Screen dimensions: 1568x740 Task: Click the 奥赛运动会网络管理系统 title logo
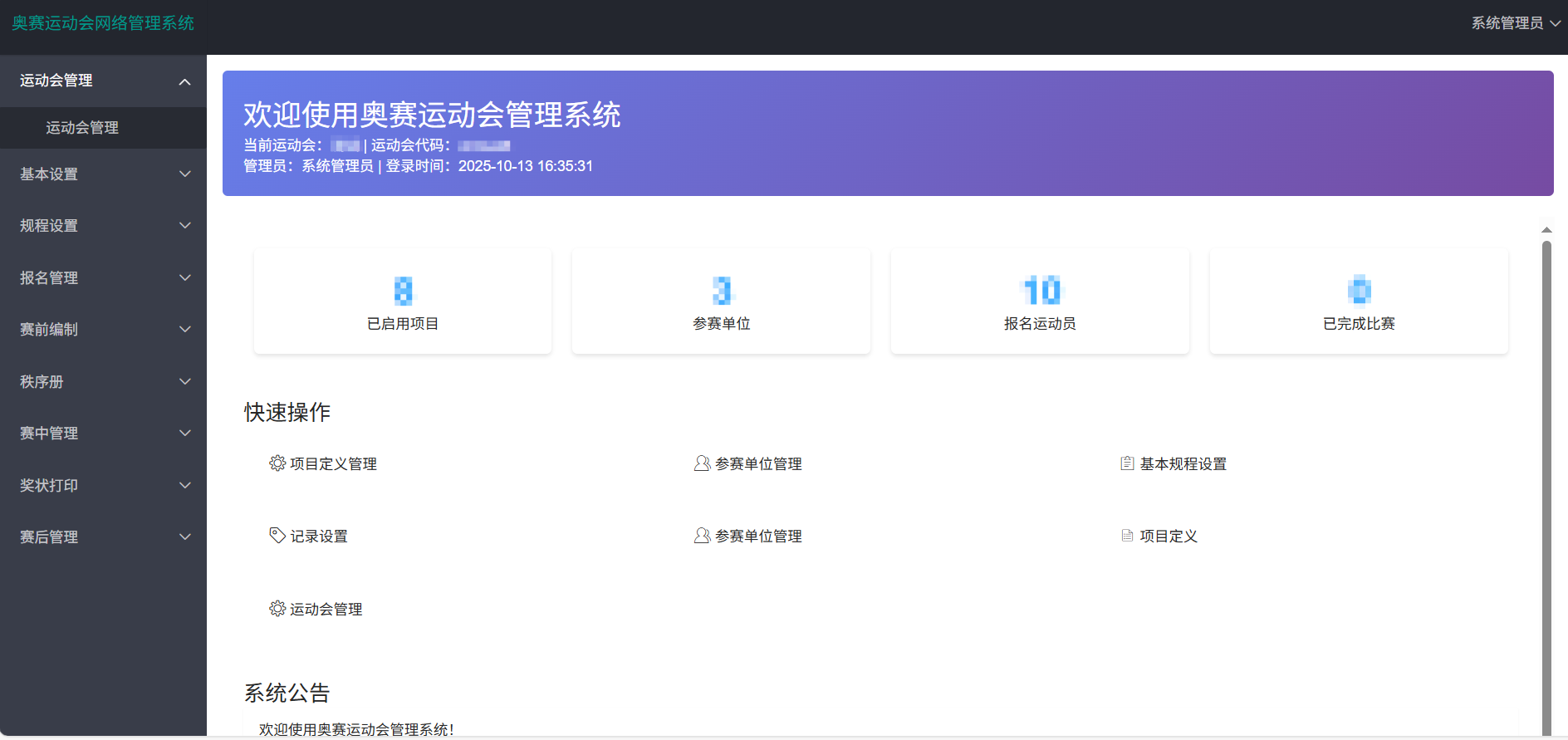pyautogui.click(x=103, y=23)
